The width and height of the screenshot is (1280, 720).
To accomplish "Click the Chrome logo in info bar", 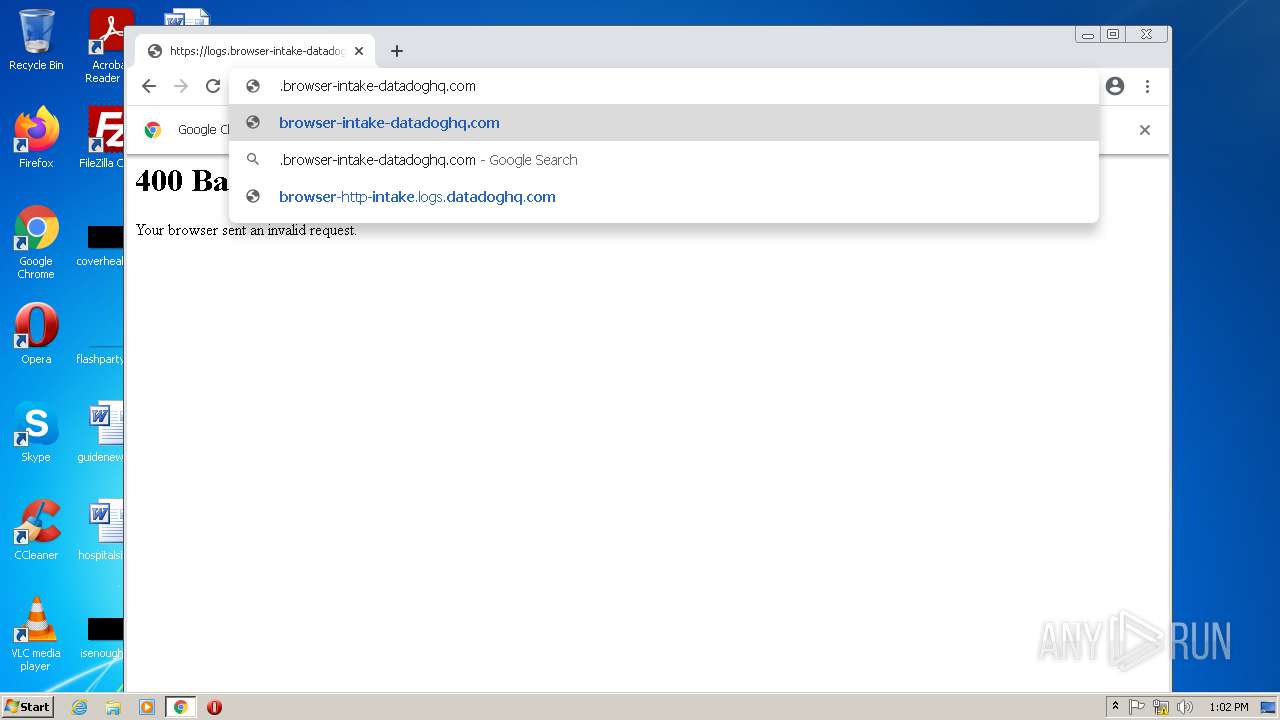I will [153, 129].
